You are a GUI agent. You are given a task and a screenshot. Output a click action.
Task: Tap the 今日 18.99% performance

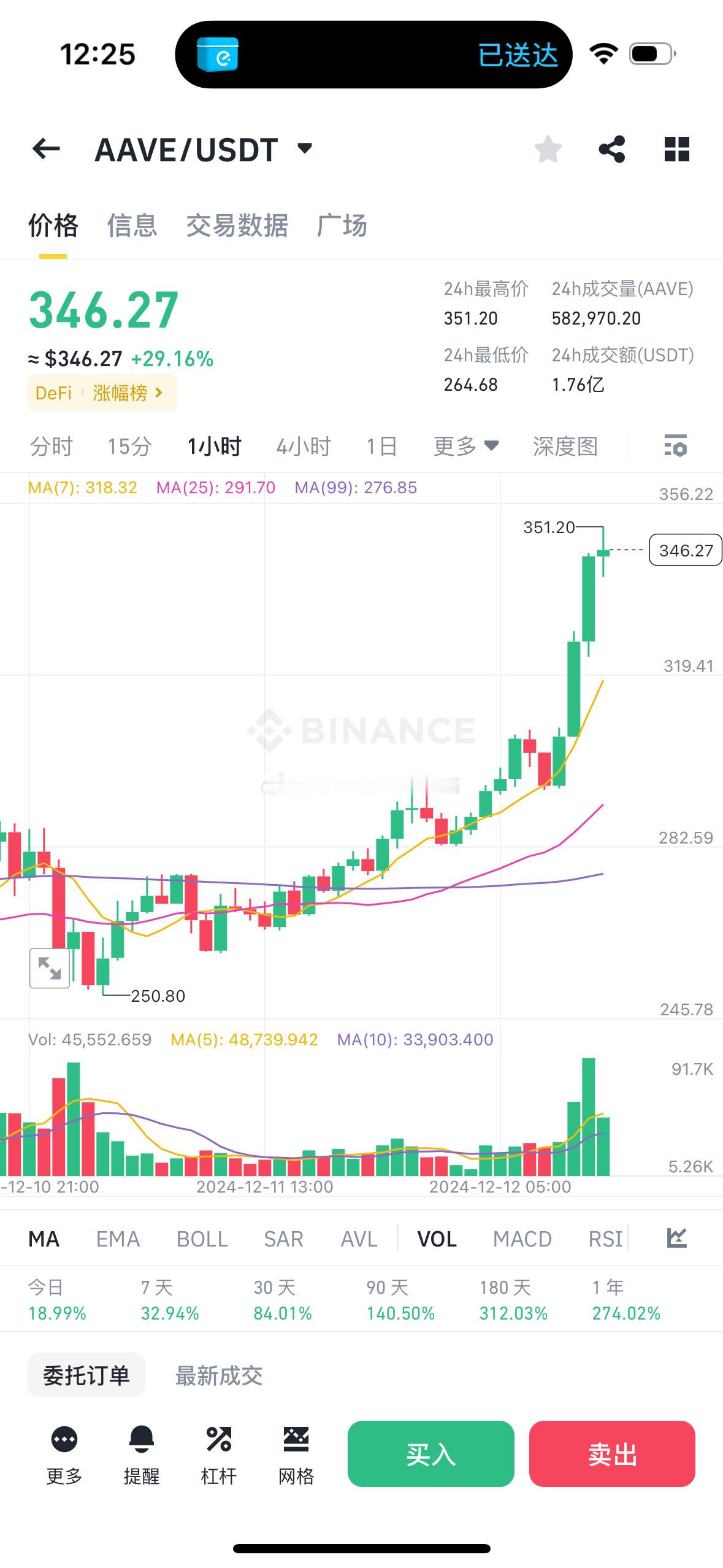57,1300
